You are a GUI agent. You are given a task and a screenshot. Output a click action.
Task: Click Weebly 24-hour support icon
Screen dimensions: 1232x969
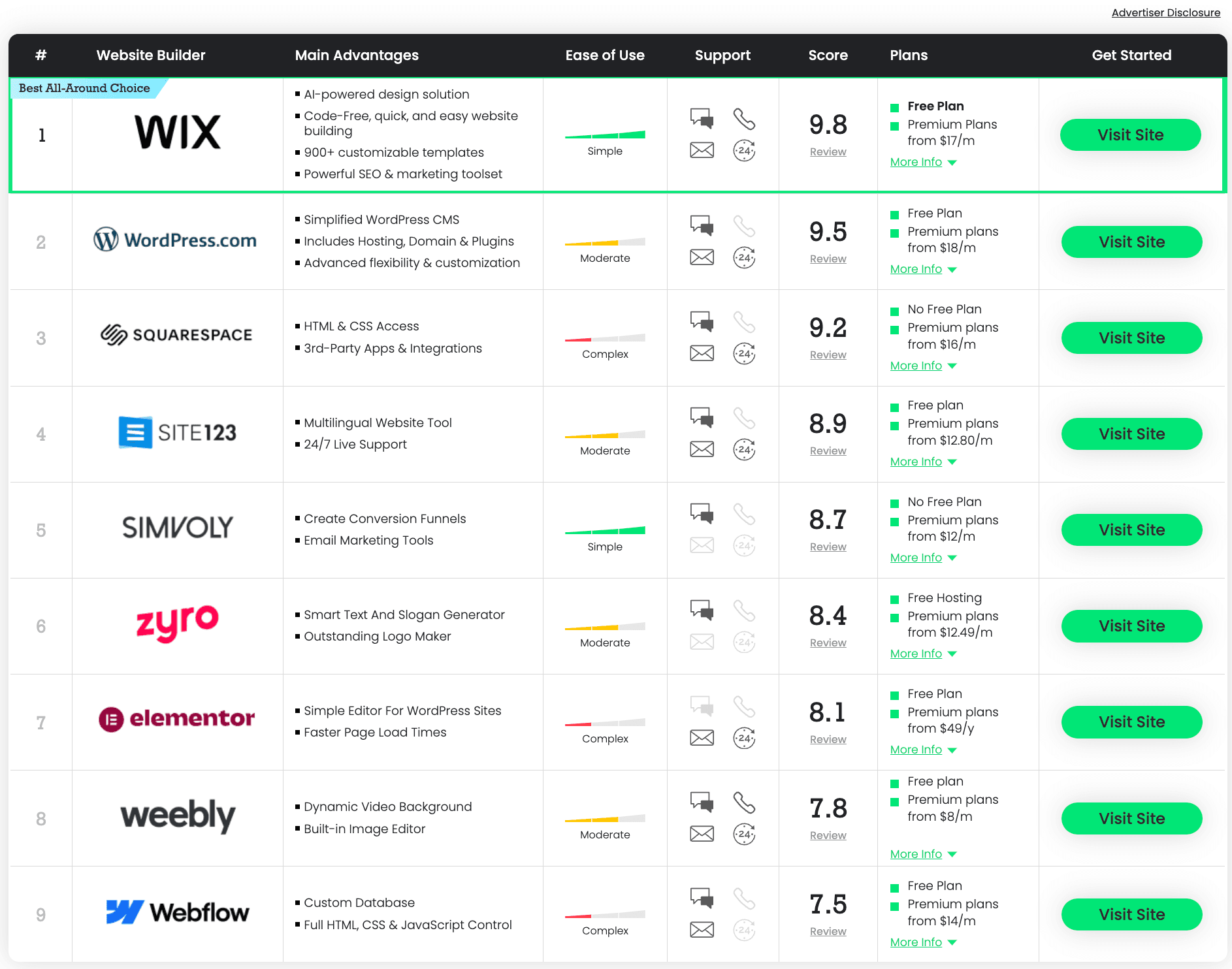[744, 834]
